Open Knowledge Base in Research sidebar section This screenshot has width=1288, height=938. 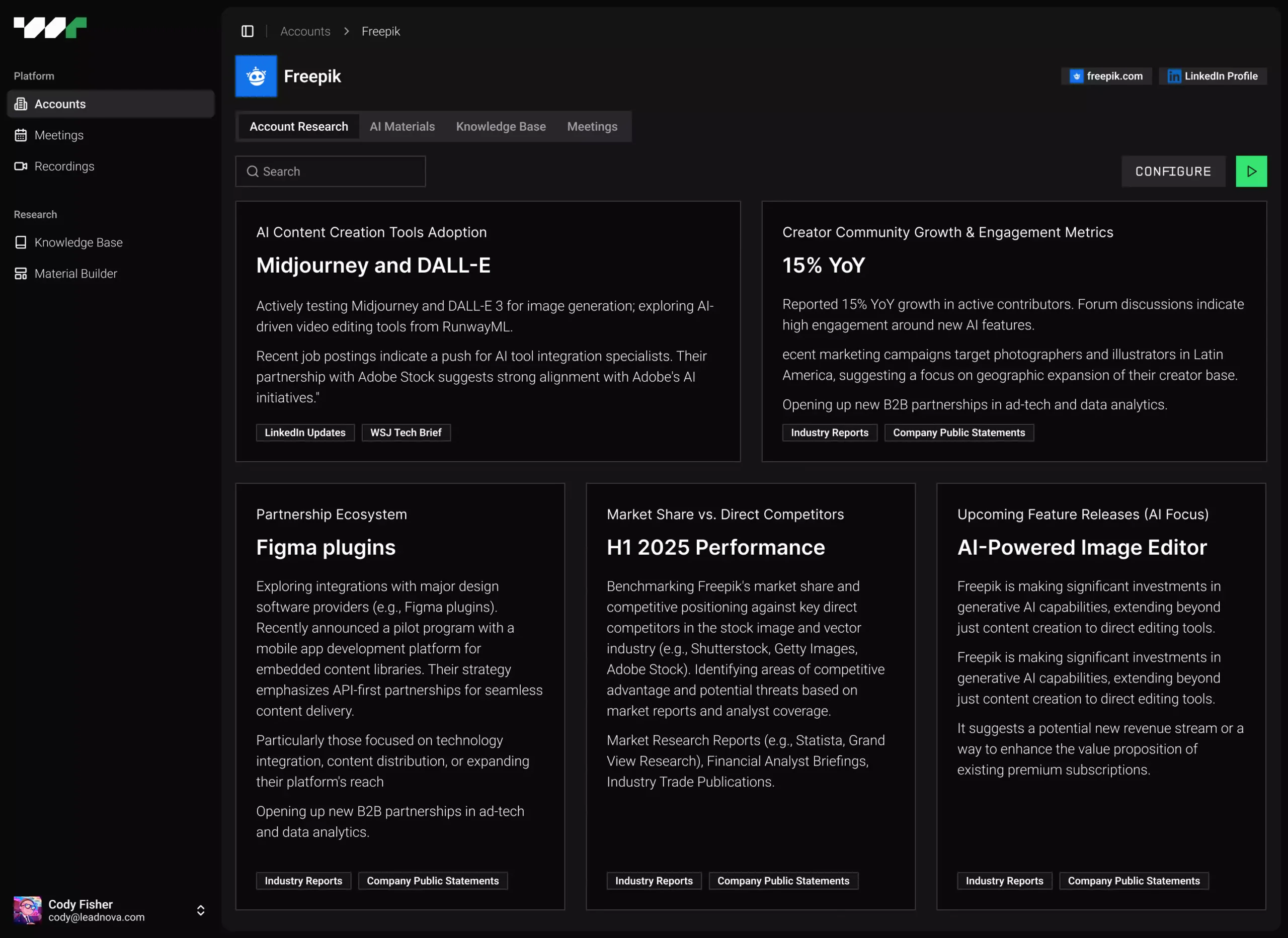point(111,242)
